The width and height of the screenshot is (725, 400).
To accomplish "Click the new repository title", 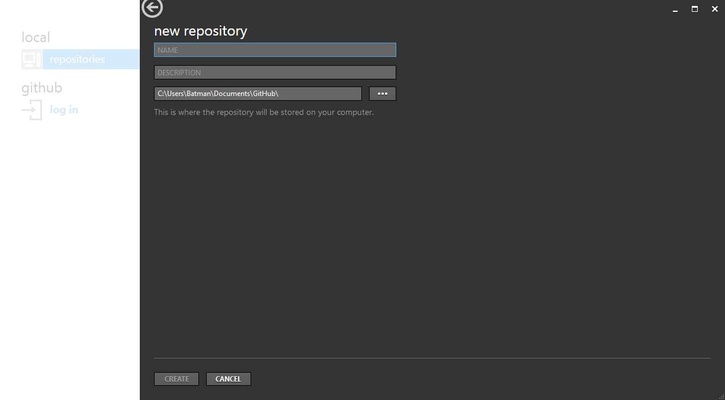I will [200, 31].
